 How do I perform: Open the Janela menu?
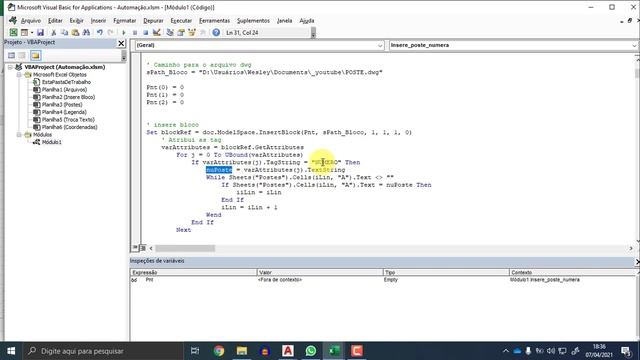point(284,21)
